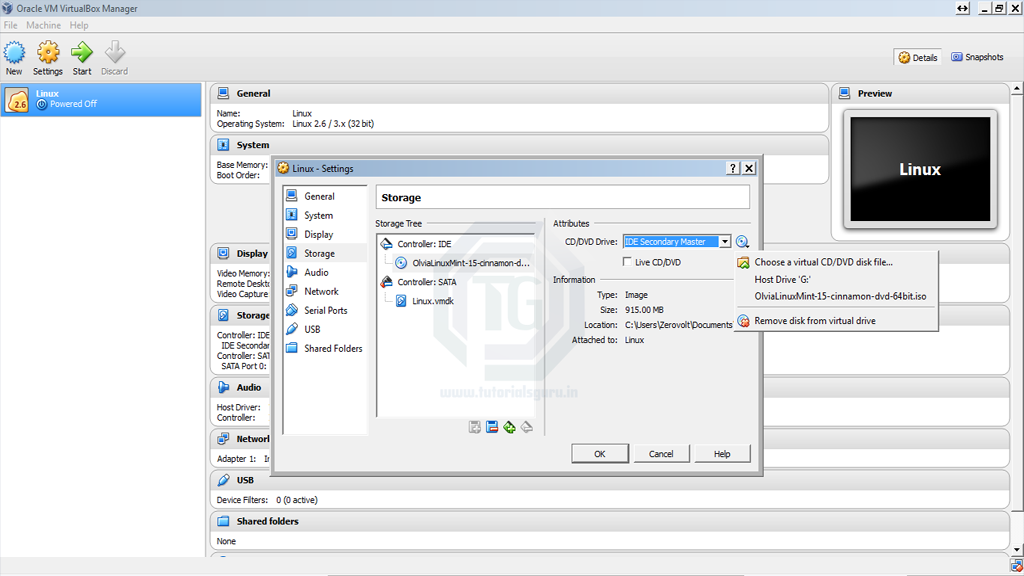Enable the Live CD/DVD checkbox
This screenshot has width=1024, height=576.
pyautogui.click(x=629, y=259)
